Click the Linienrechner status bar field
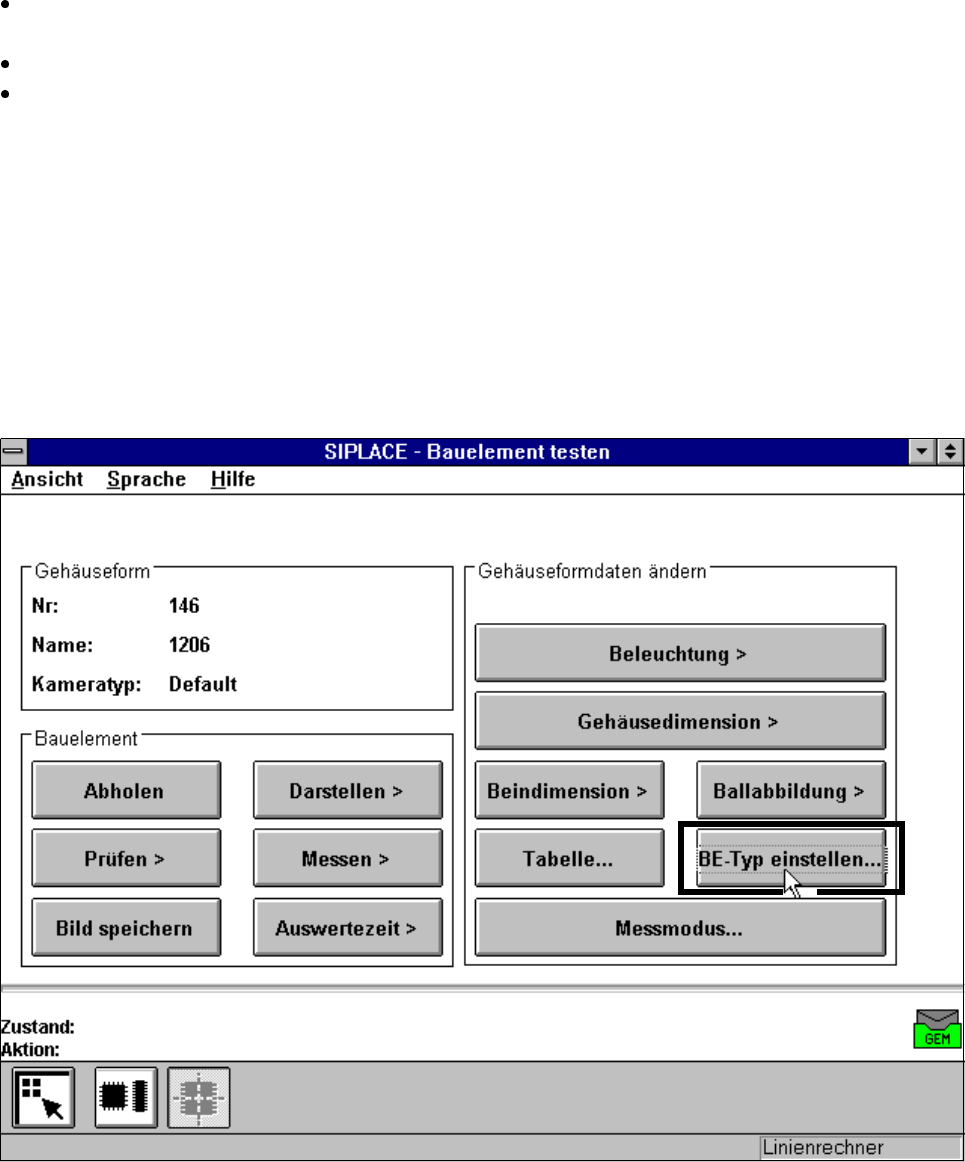This screenshot has width=965, height=1162. (860, 1147)
